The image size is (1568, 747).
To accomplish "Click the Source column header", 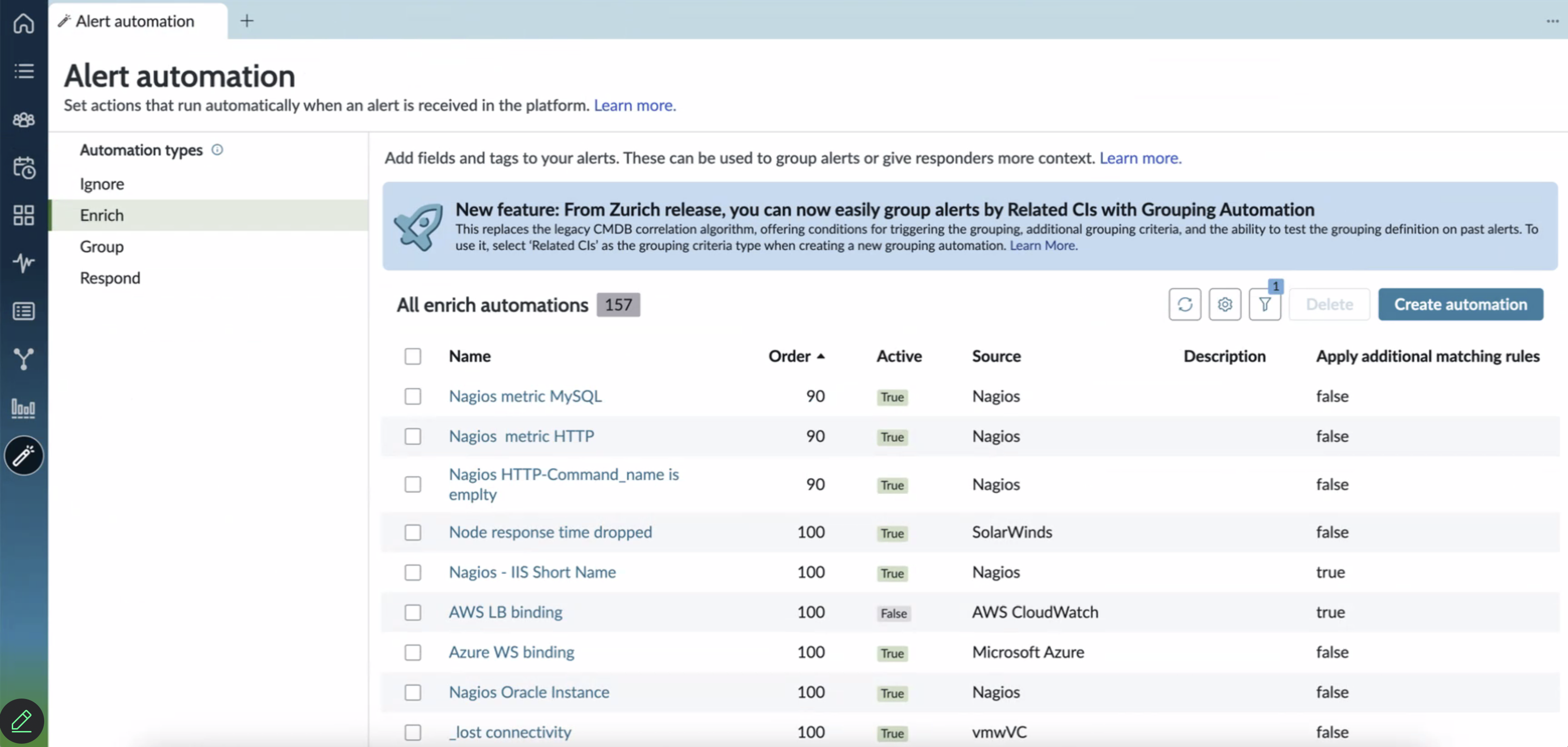I will point(996,356).
